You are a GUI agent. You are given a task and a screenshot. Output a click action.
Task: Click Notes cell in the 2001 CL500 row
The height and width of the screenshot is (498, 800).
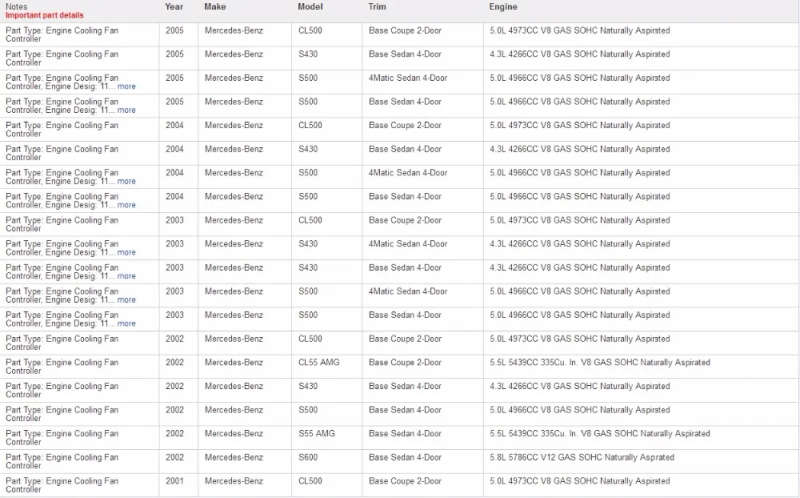62,485
